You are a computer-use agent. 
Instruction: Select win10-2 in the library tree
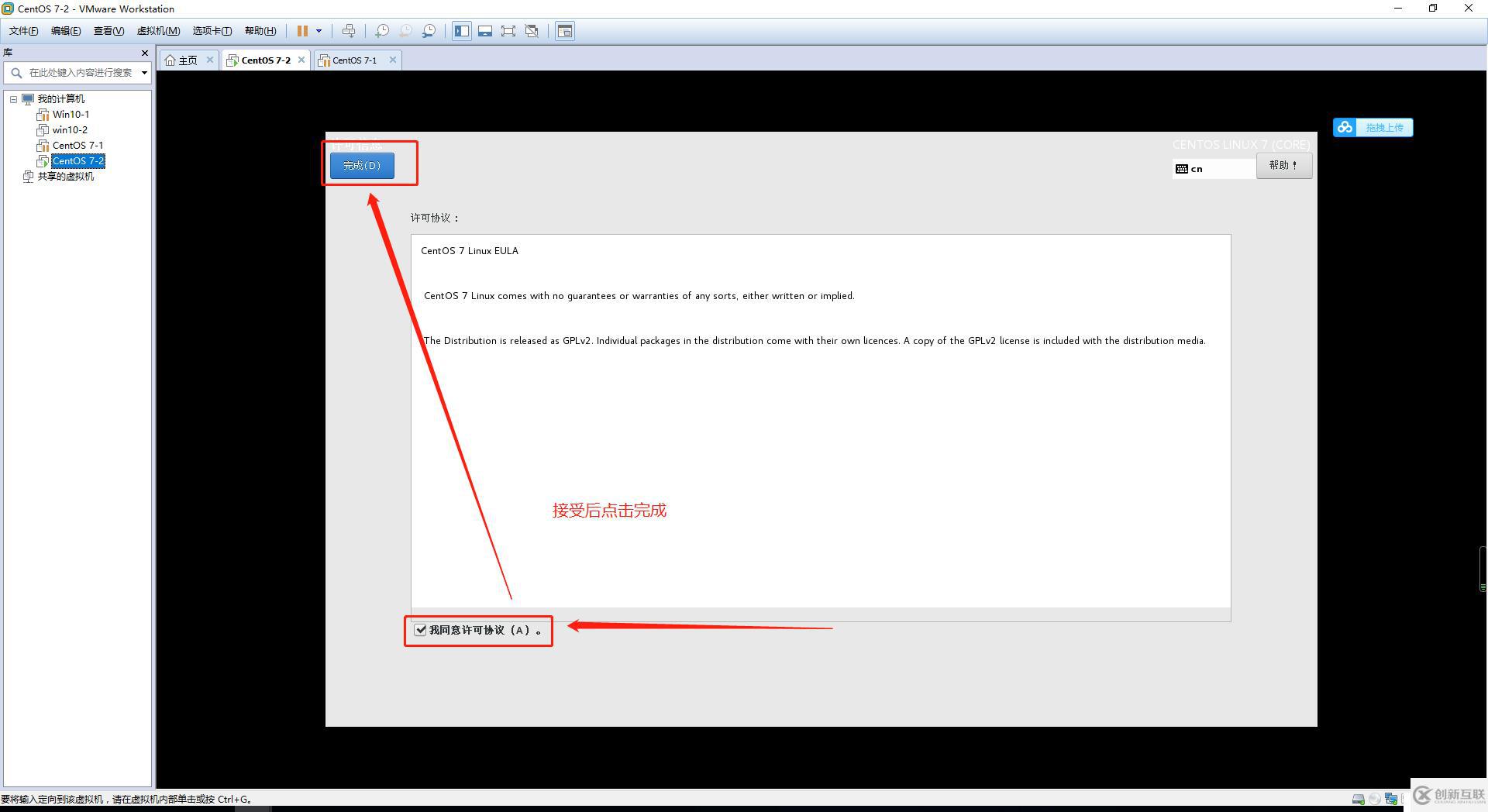[x=70, y=130]
